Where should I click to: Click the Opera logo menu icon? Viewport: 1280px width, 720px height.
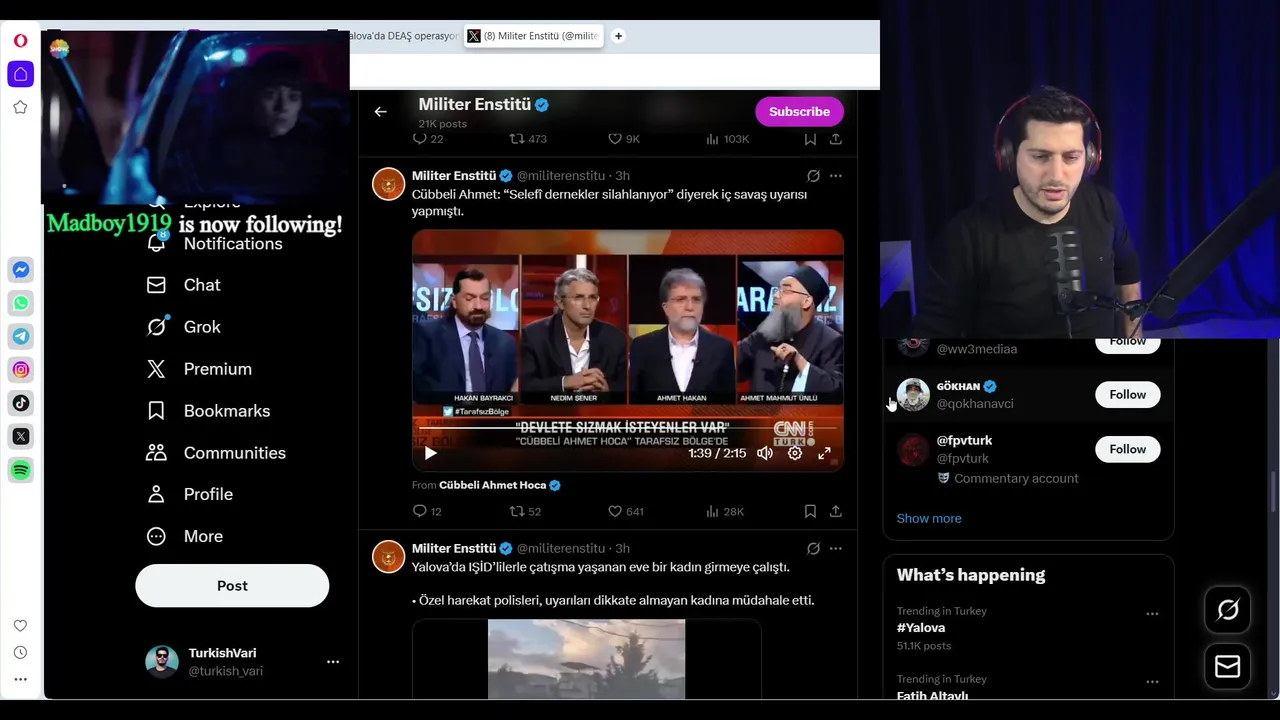coord(20,41)
